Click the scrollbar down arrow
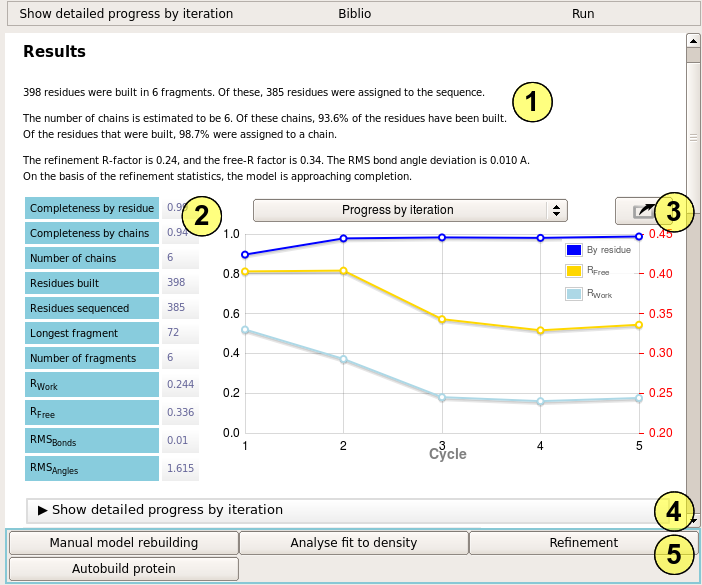 tap(692, 519)
